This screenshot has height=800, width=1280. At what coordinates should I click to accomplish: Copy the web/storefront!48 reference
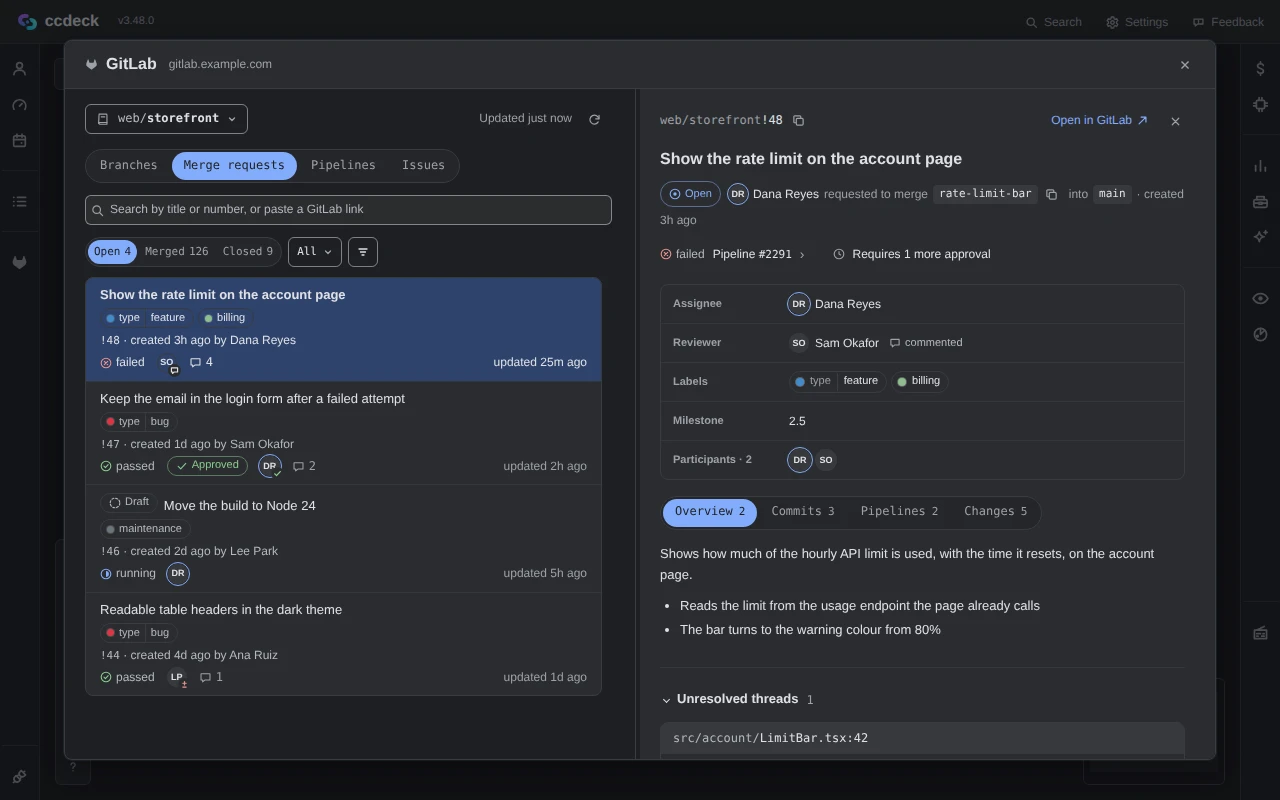click(798, 121)
